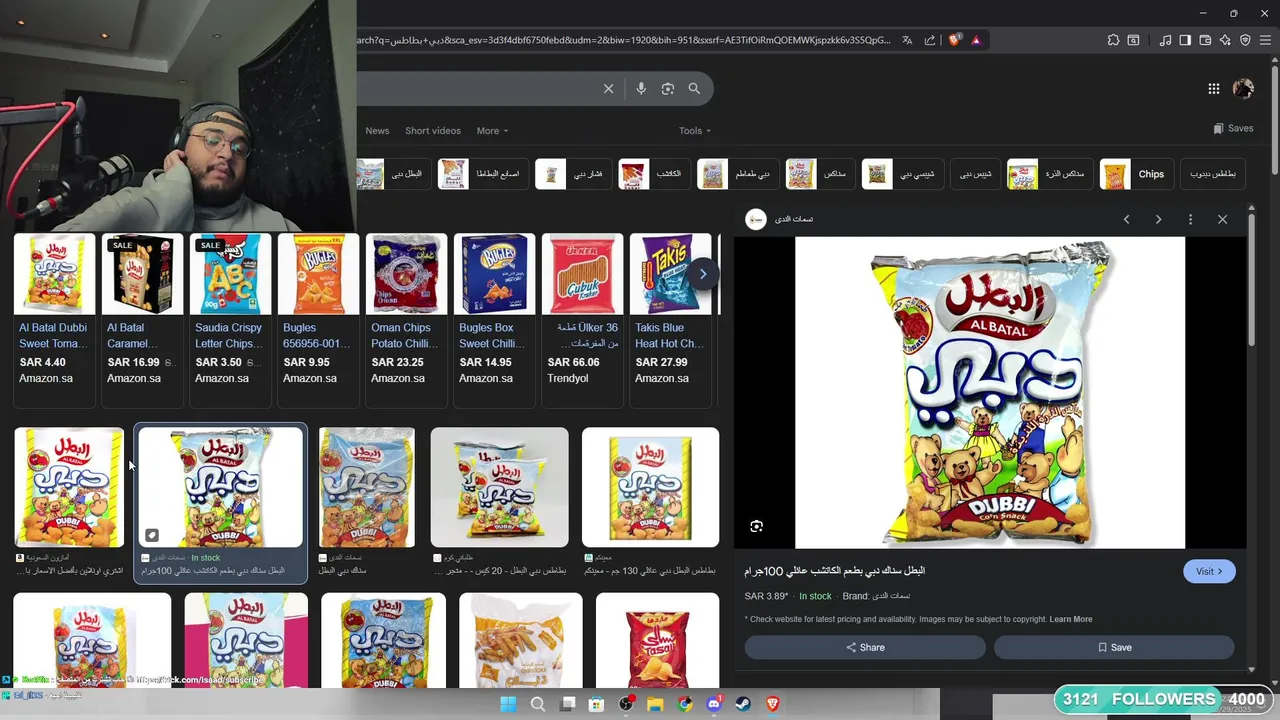Open the yellow-border Dubbi 130 gram image

pyautogui.click(x=650, y=487)
